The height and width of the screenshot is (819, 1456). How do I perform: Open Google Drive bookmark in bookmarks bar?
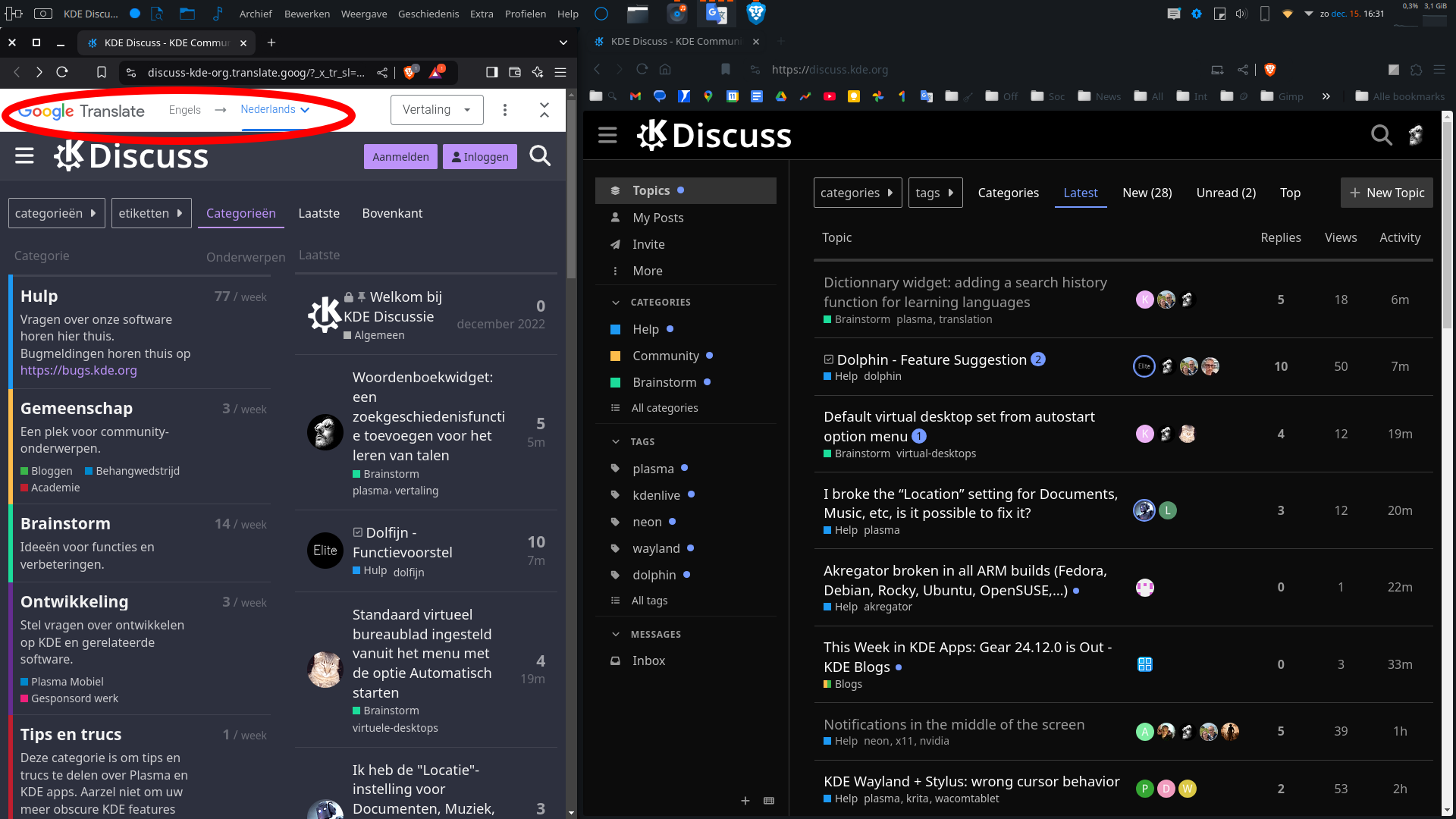pyautogui.click(x=781, y=96)
